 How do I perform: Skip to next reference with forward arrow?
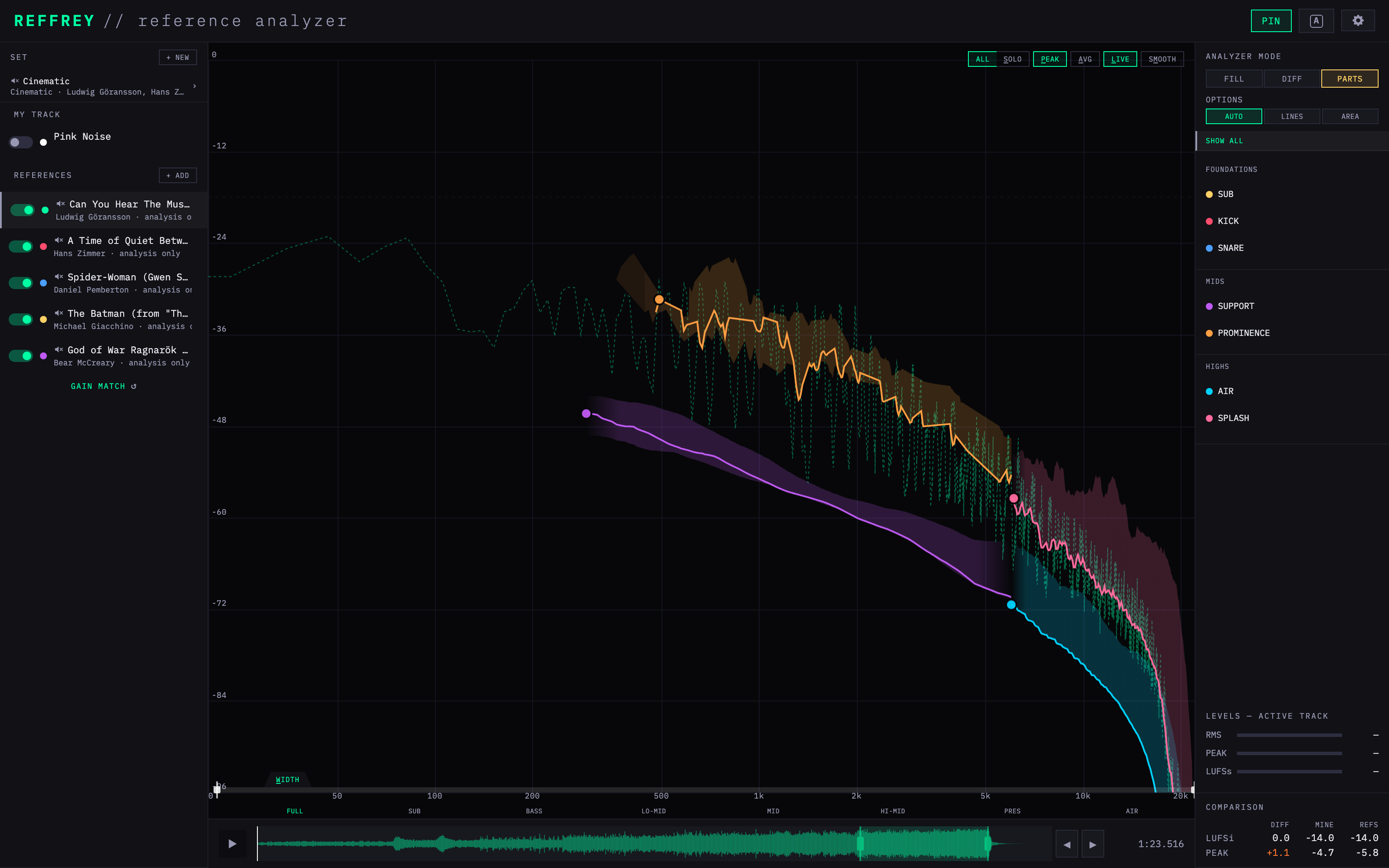coord(1093,844)
